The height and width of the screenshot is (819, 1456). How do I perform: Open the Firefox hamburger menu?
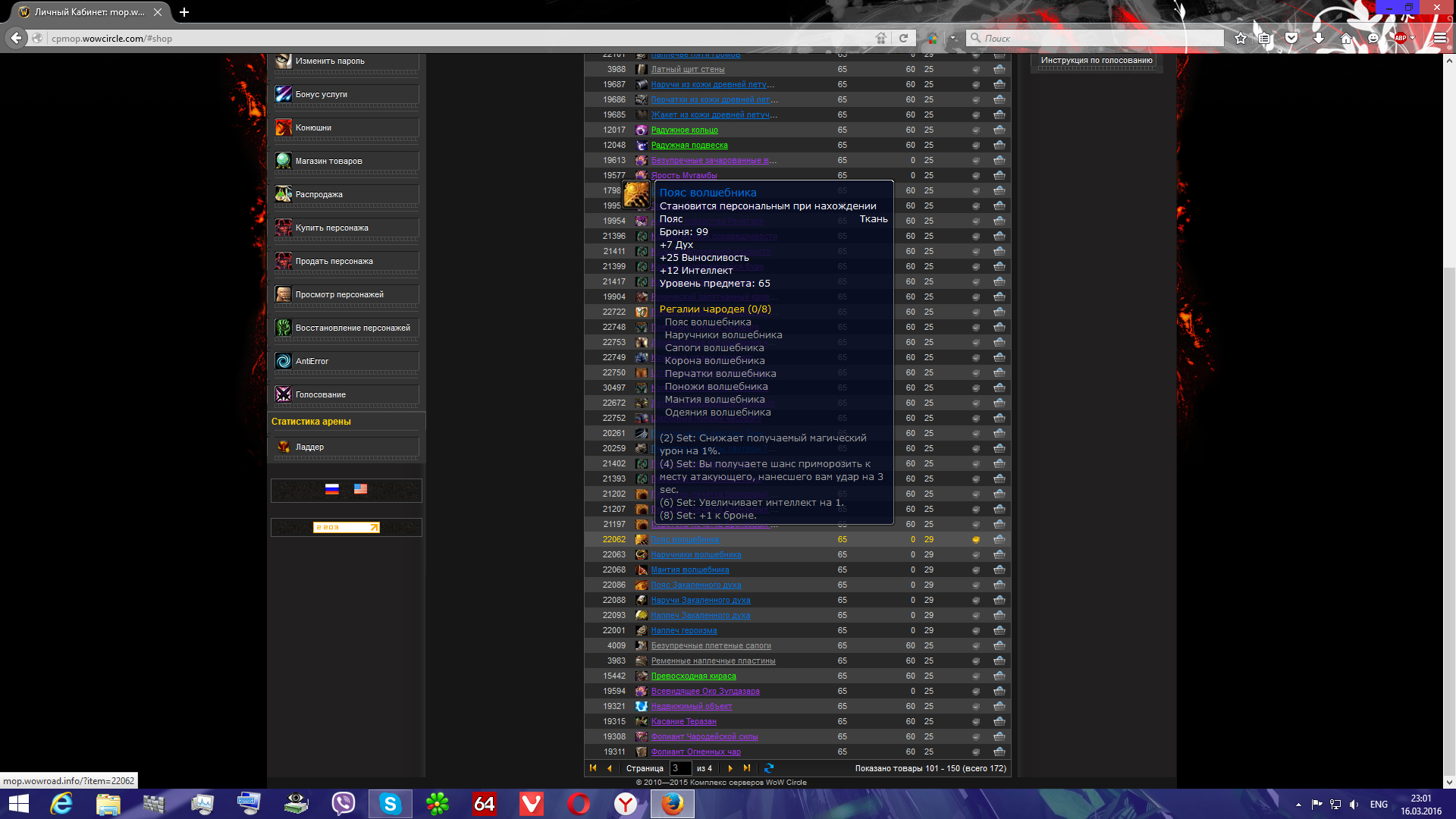(x=1439, y=38)
